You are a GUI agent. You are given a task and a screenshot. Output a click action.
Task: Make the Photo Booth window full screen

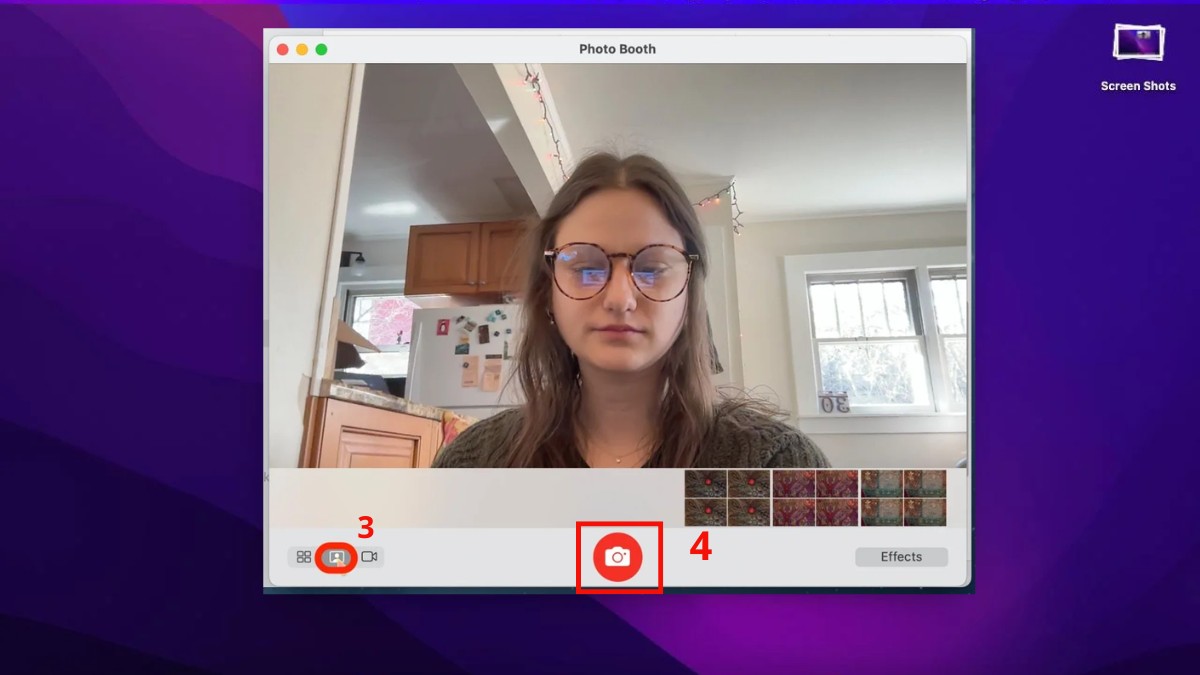(x=321, y=49)
